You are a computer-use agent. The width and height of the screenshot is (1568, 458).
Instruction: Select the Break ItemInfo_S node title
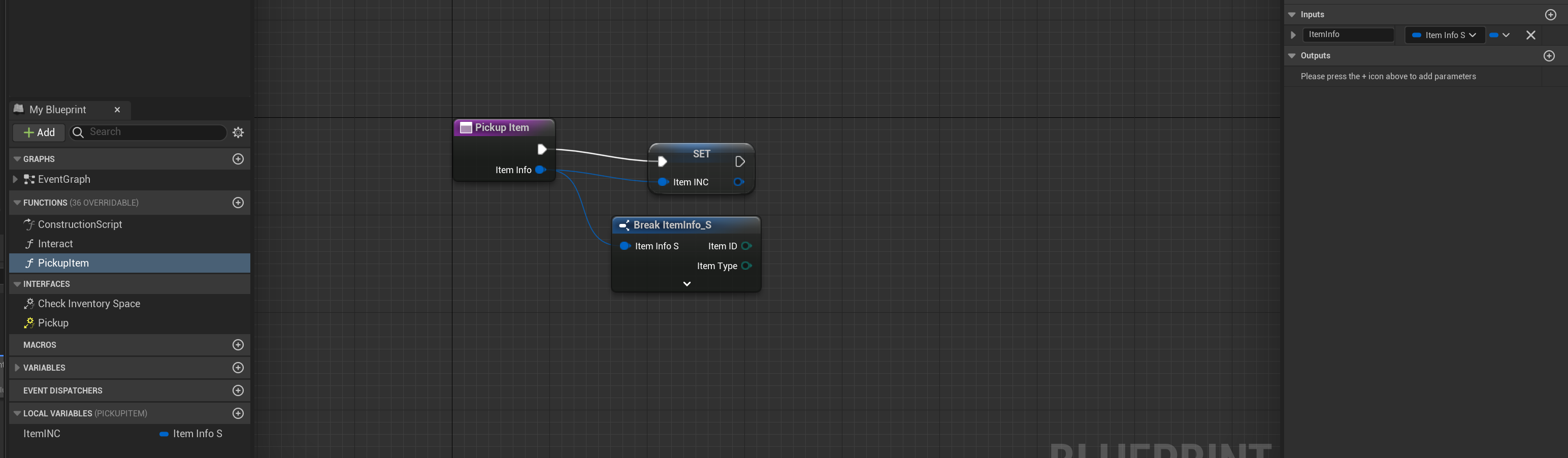pyautogui.click(x=672, y=225)
